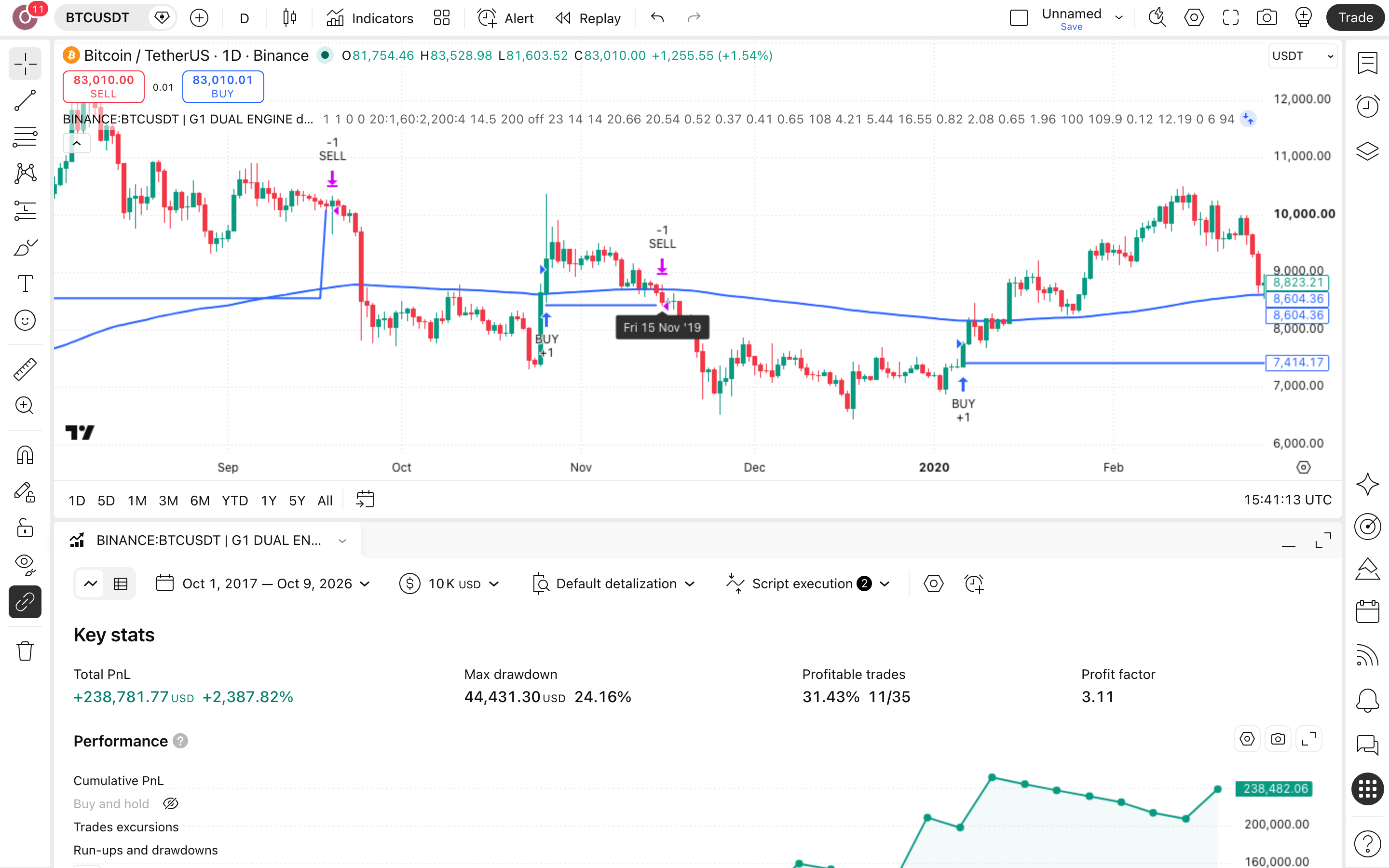This screenshot has width=1389, height=868.
Task: Open object tree layers panel
Action: point(1367,151)
